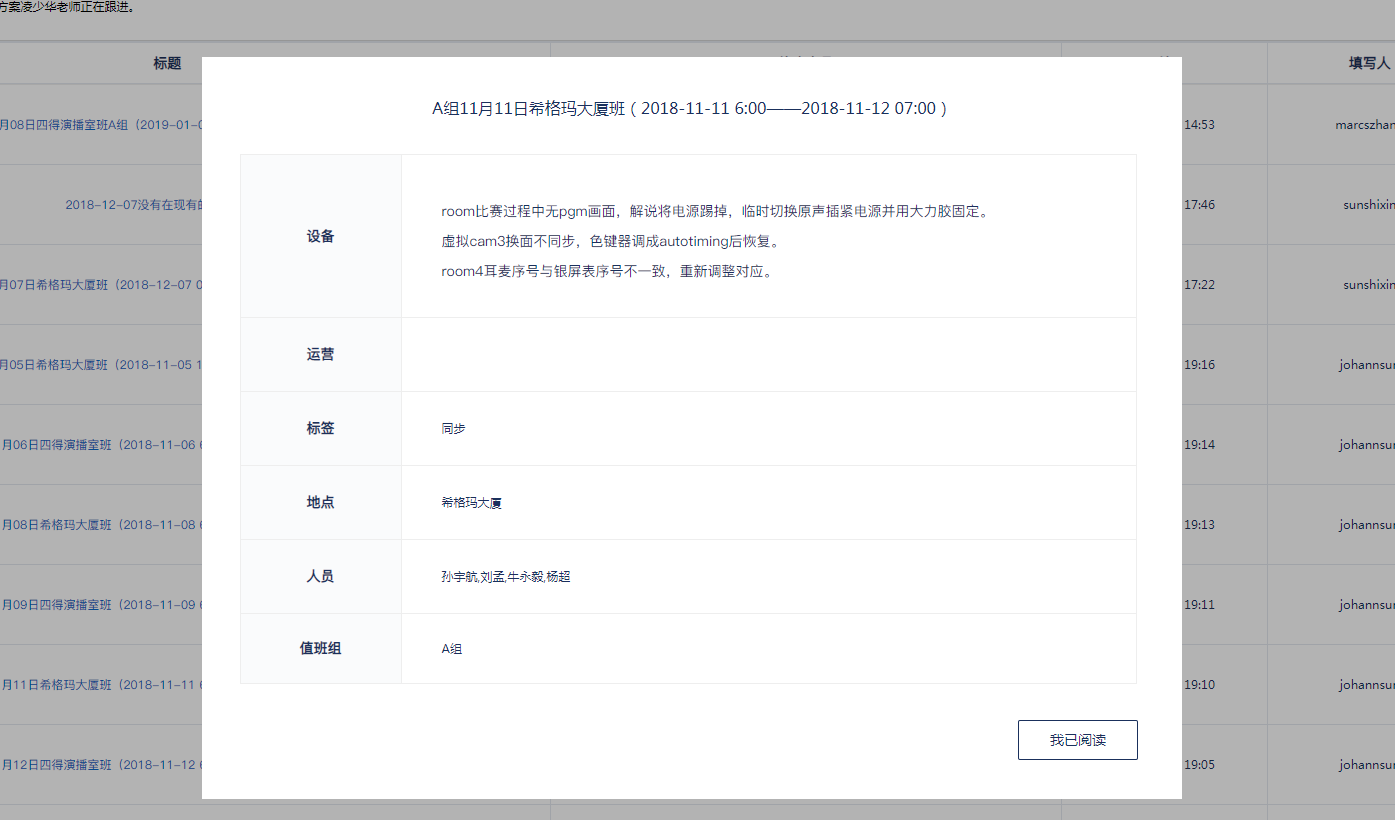
Task: Open the 2018-12-07没有在现有的 log link
Action: click(x=133, y=205)
